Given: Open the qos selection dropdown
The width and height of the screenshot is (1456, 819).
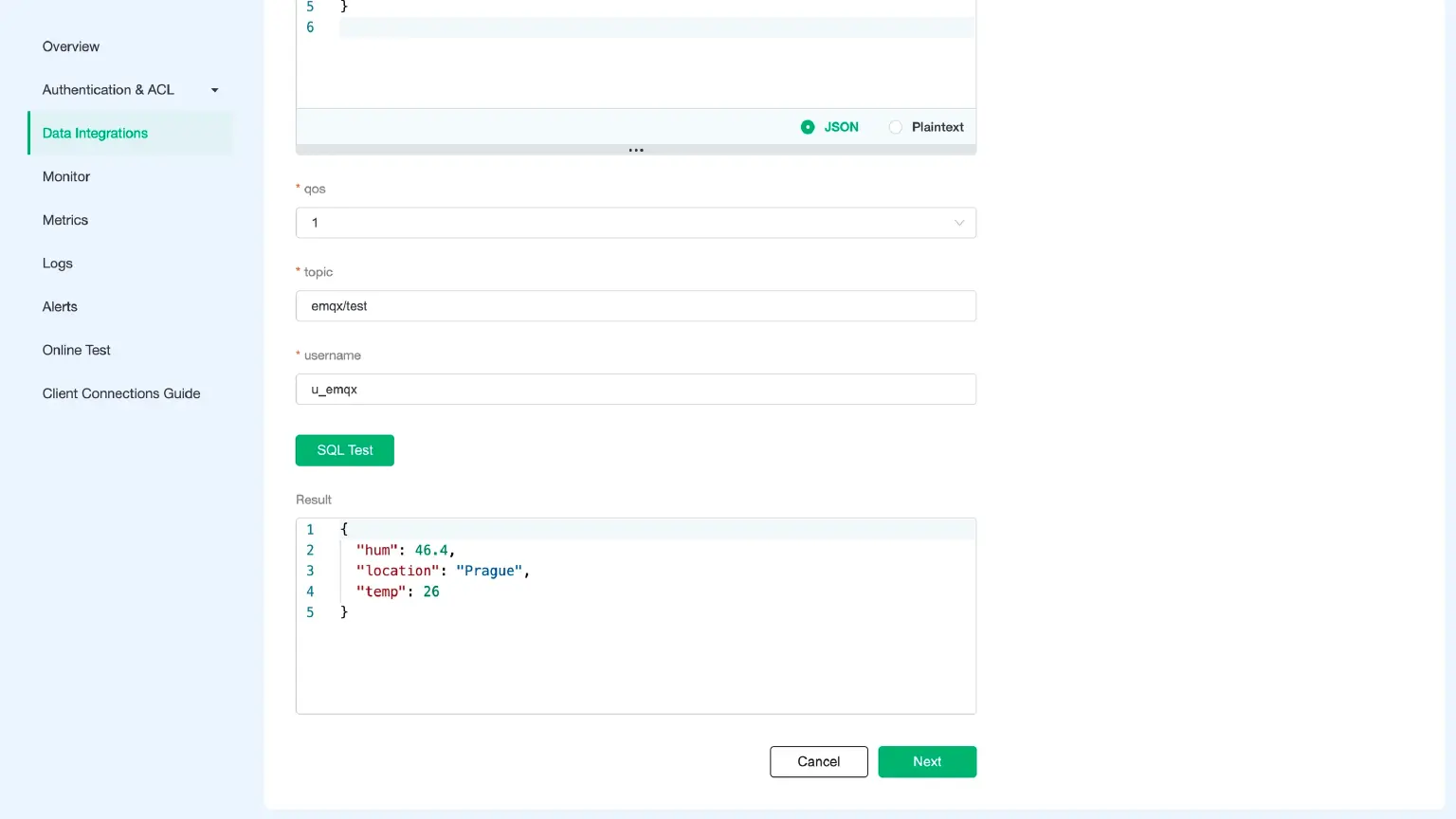Looking at the screenshot, I should click(x=635, y=222).
